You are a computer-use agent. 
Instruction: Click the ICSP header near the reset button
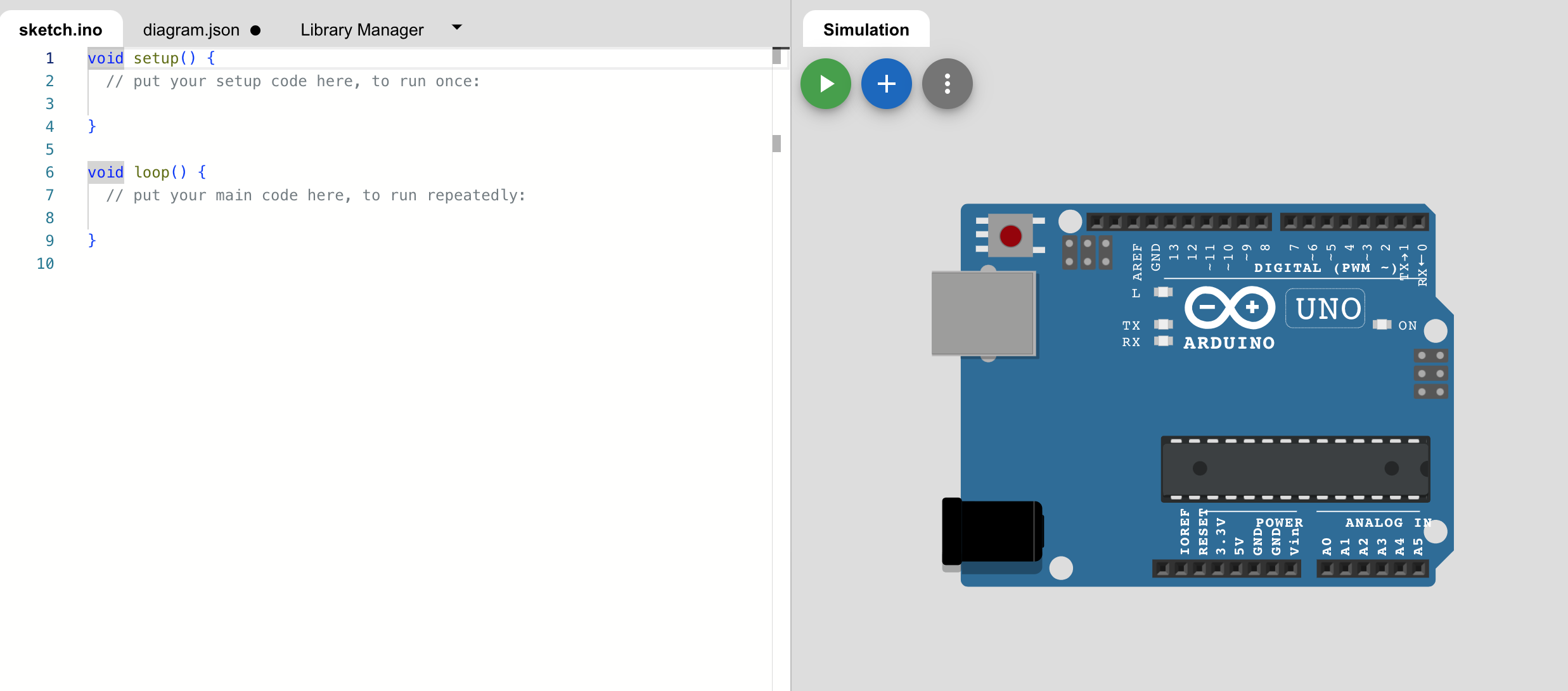pos(1087,252)
